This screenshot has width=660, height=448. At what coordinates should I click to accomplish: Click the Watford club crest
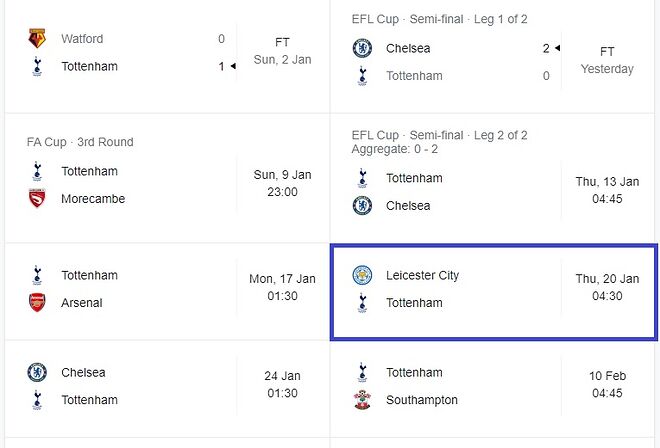click(x=37, y=39)
